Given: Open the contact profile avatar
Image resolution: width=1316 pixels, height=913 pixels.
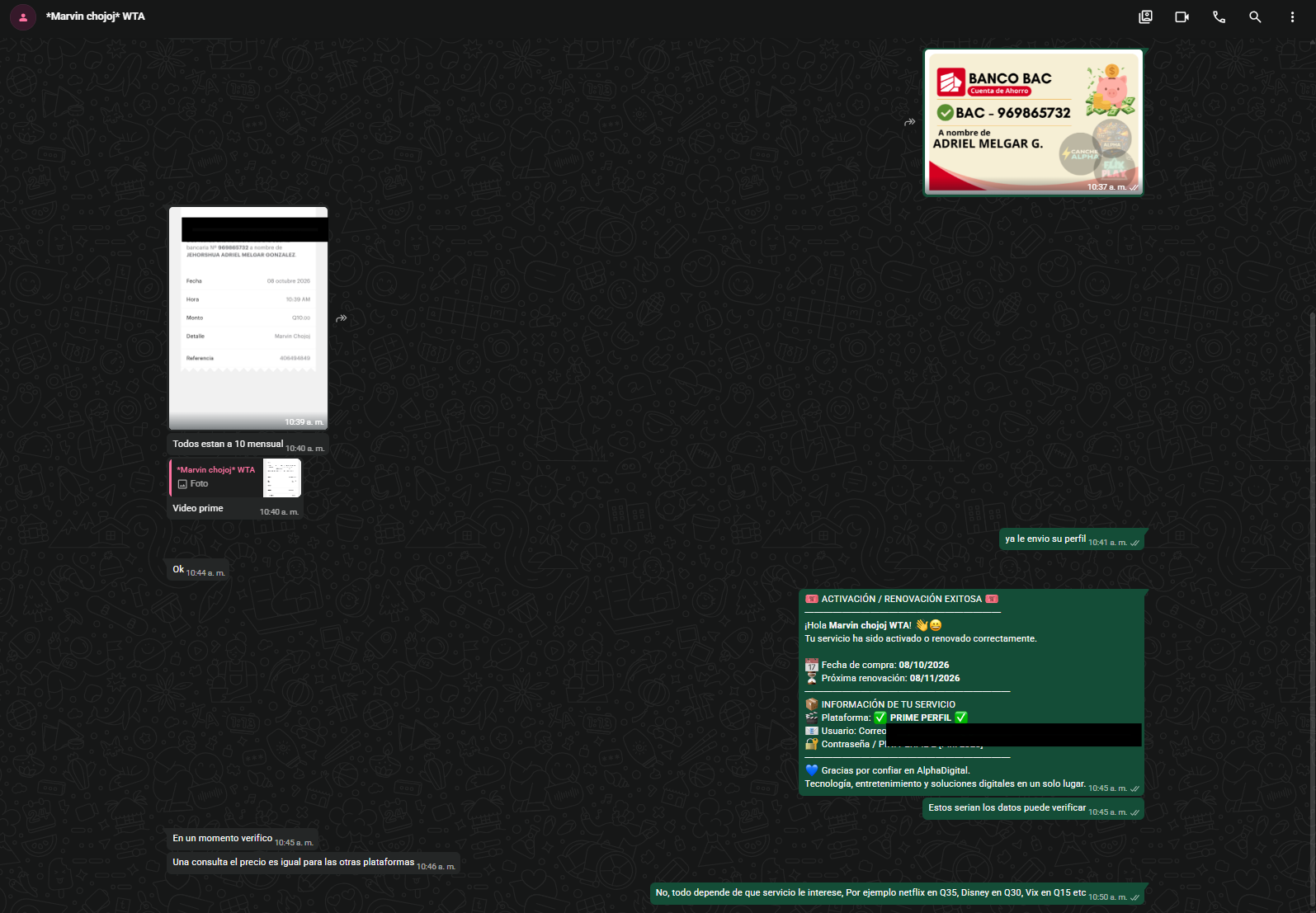Looking at the screenshot, I should tap(23, 16).
